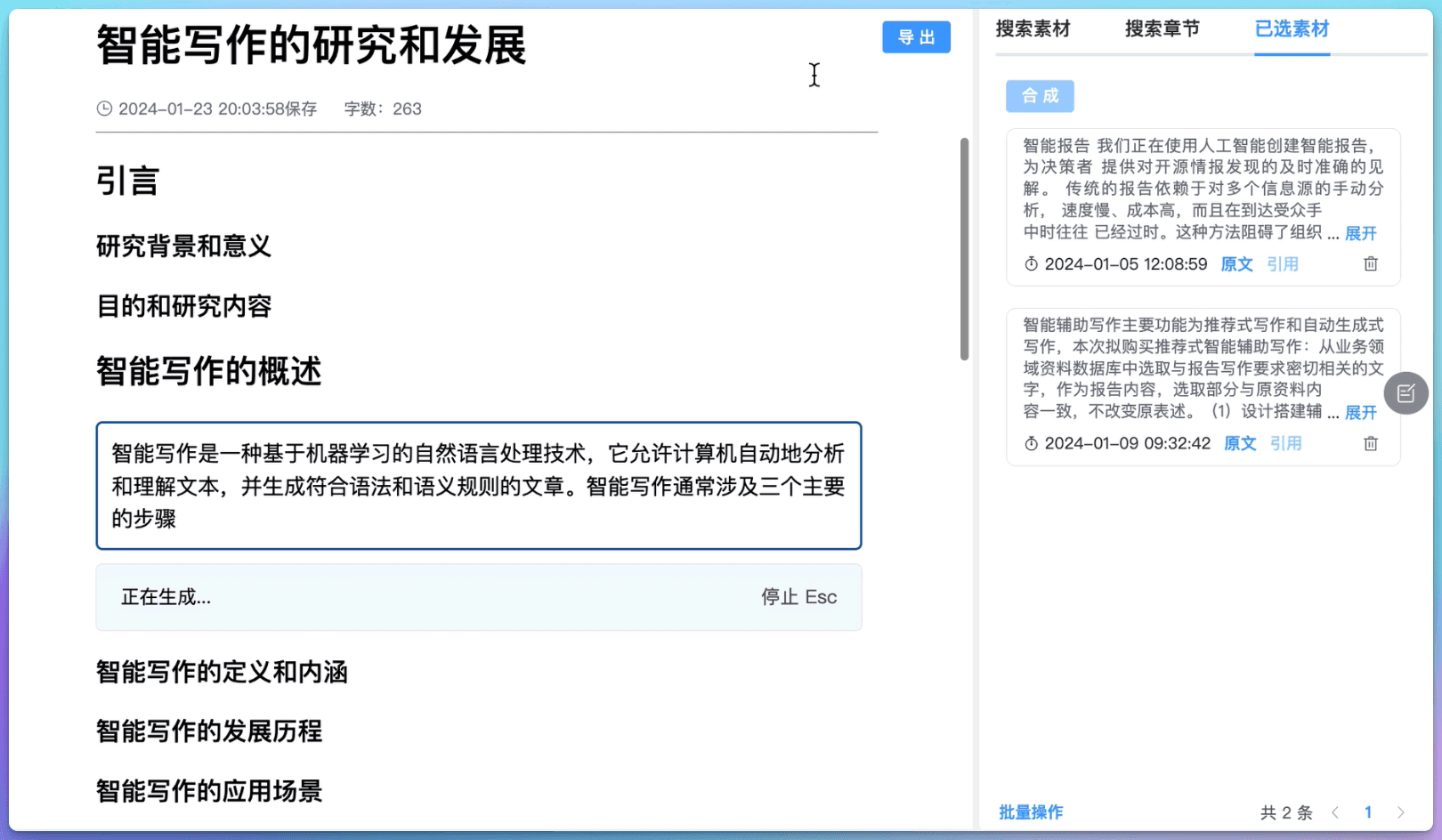
Task: Select the 研究背景和意义 heading
Action: coord(183,246)
